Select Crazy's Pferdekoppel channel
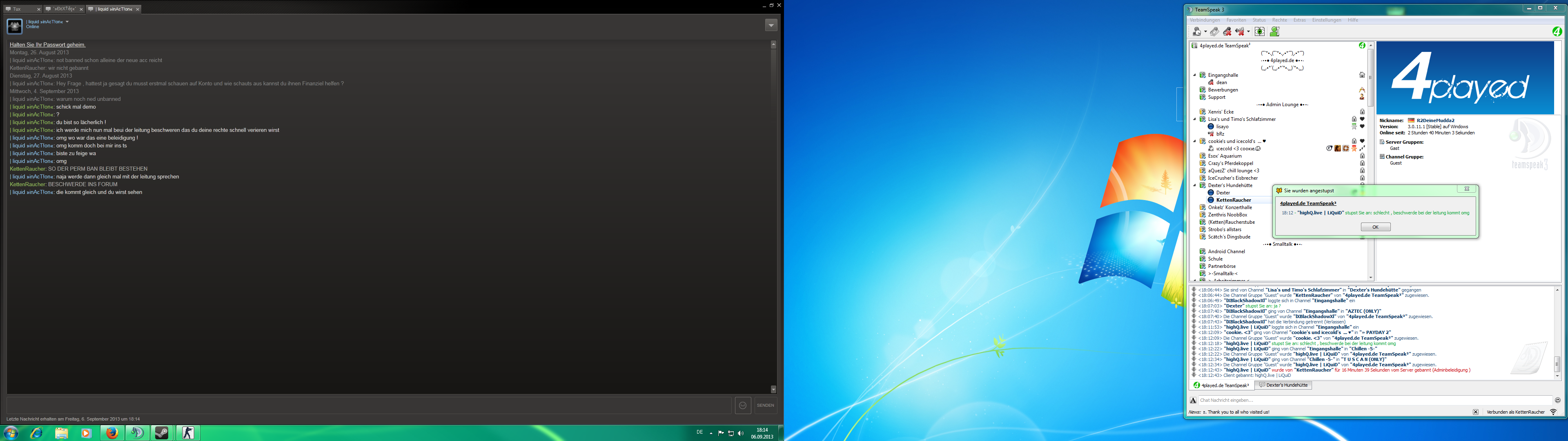This screenshot has width=1568, height=441. coord(1230,163)
